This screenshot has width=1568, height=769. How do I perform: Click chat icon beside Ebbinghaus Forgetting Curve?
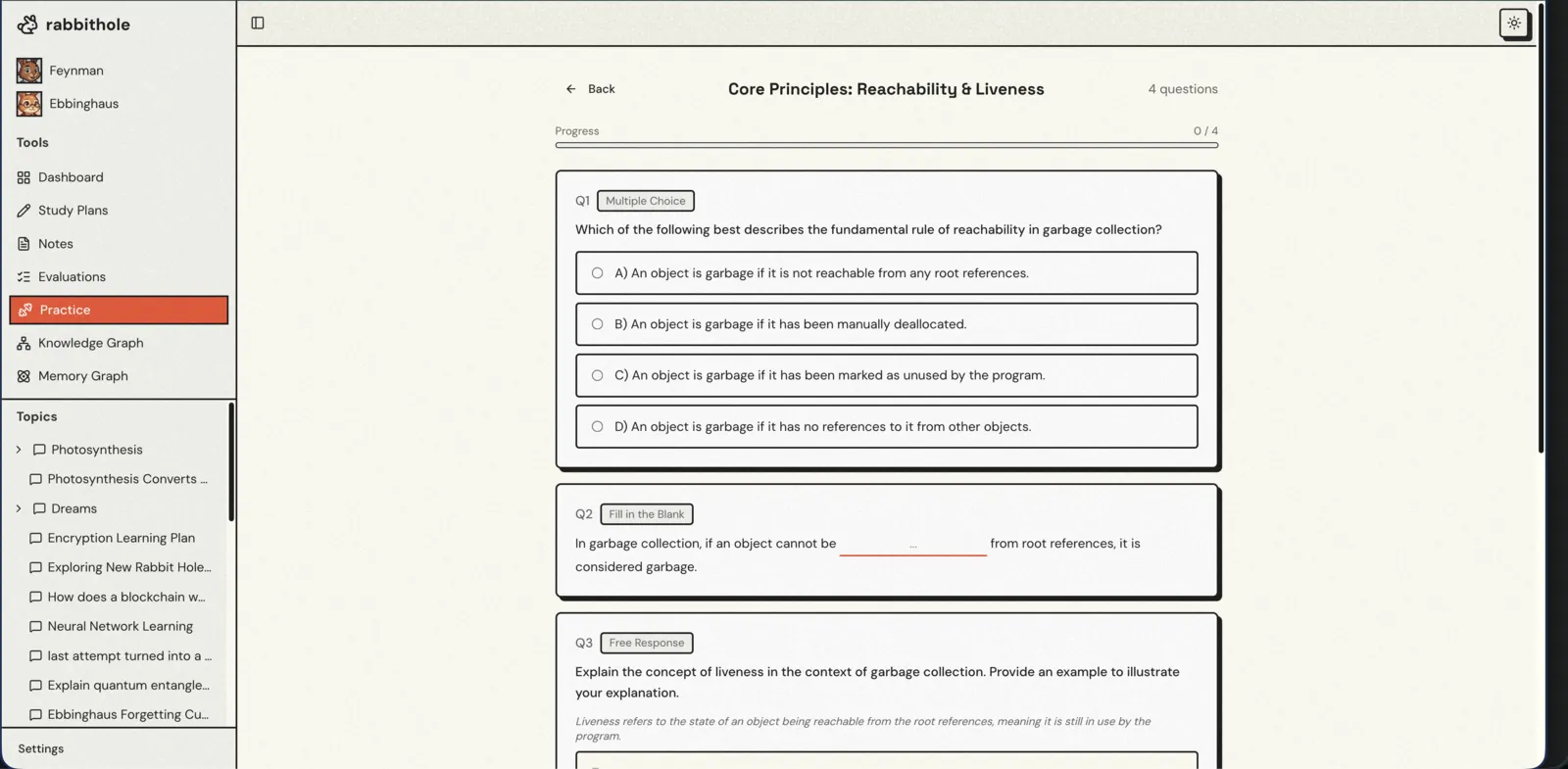click(x=35, y=715)
